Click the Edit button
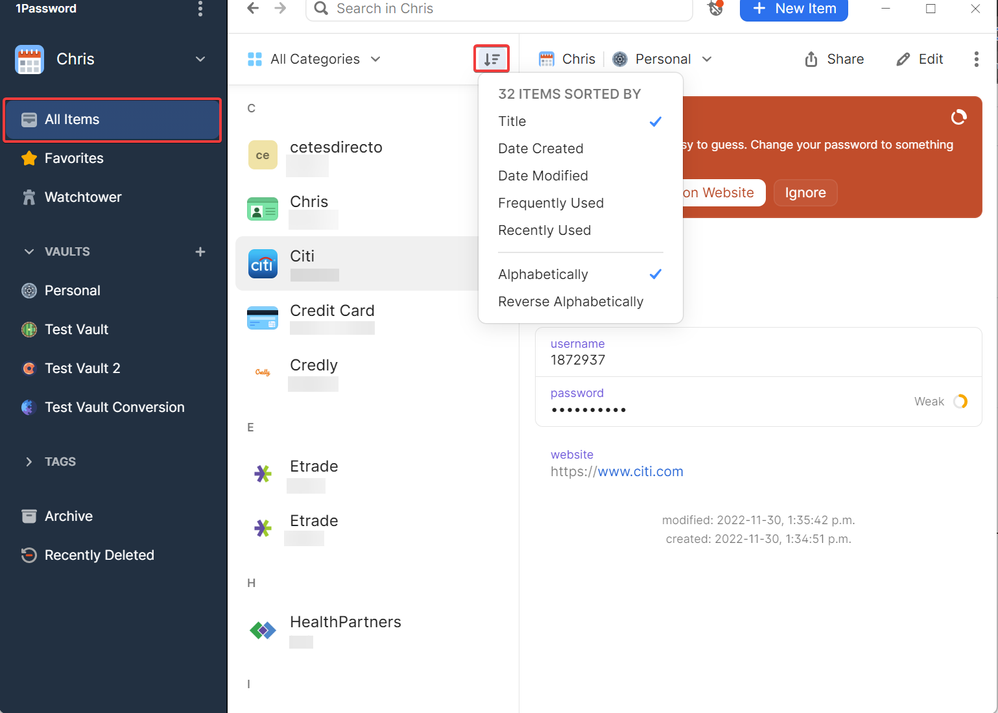998x713 pixels. tap(920, 59)
